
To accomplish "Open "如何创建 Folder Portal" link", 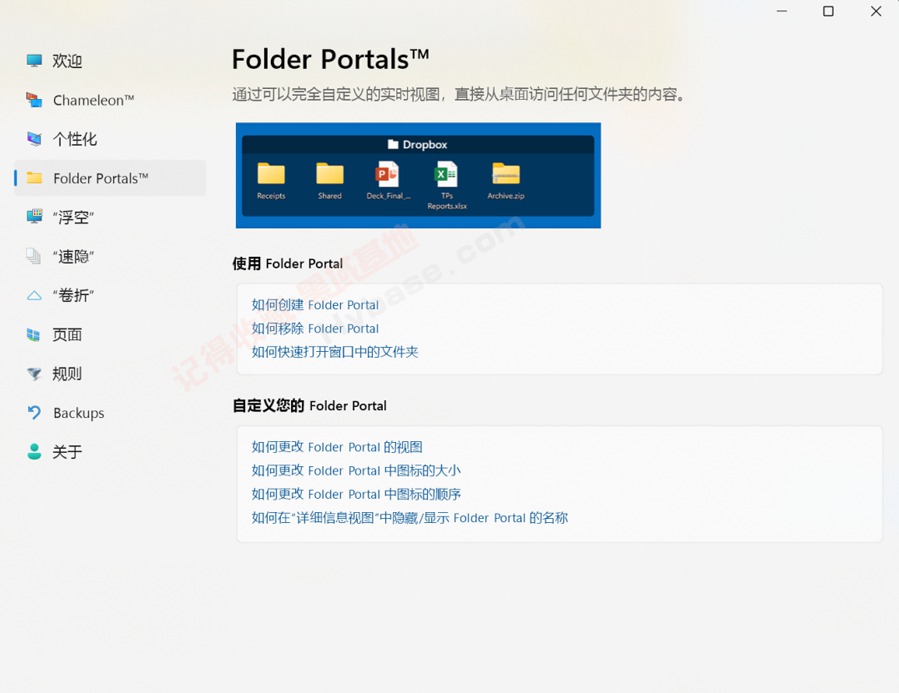I will pyautogui.click(x=316, y=305).
